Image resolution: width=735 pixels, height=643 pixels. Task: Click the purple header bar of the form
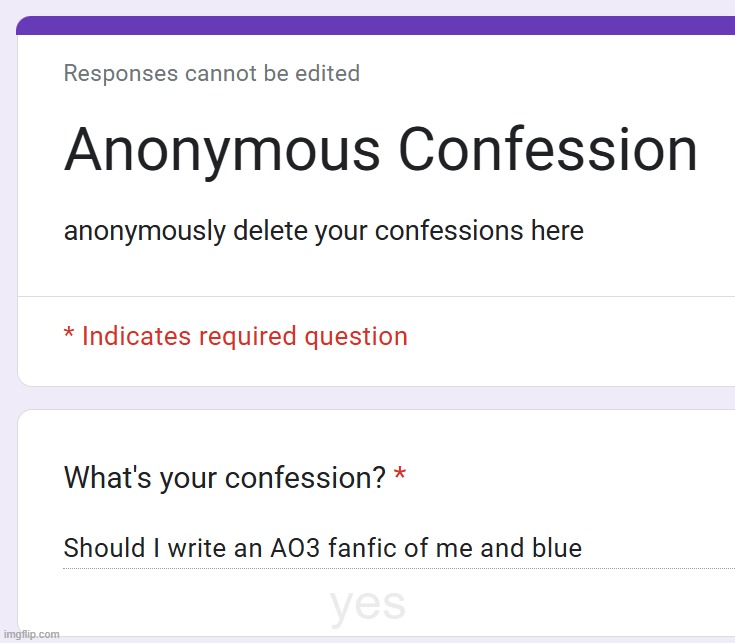(376, 26)
